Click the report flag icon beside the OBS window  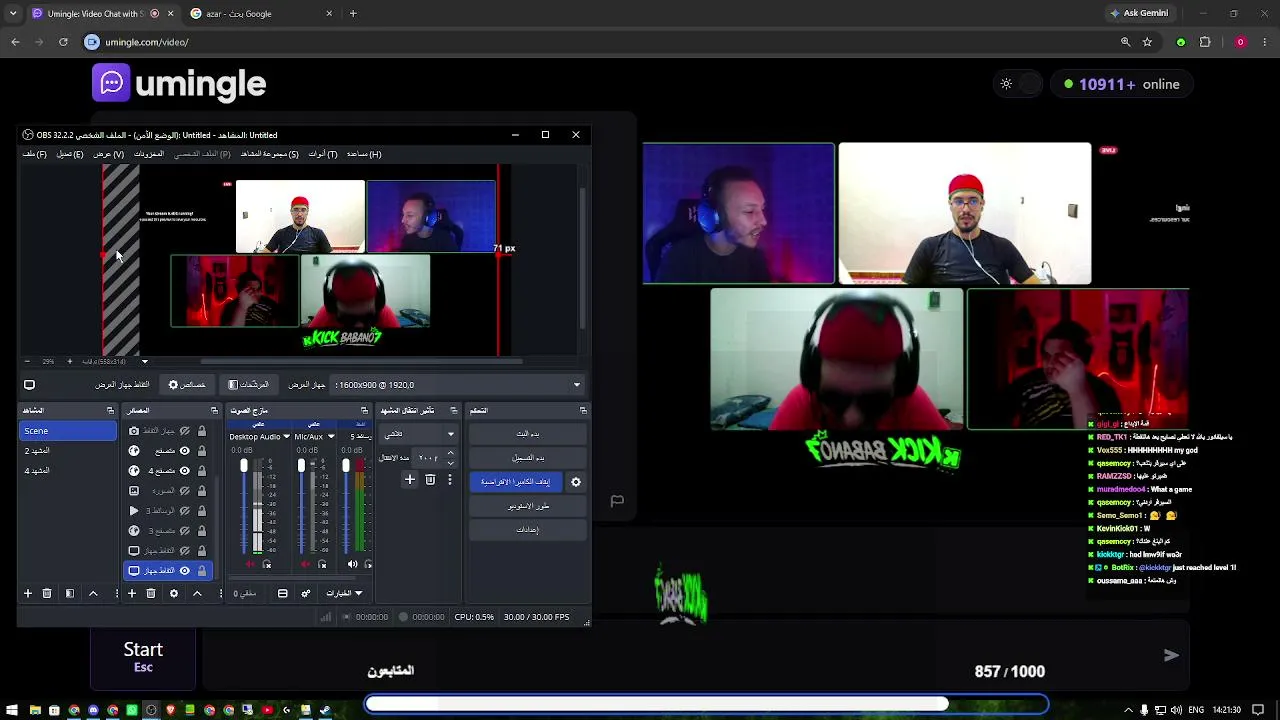pos(617,501)
